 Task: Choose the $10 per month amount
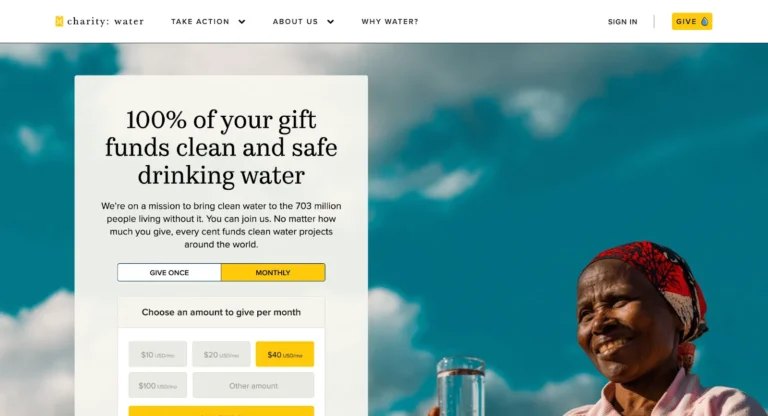[158, 354]
